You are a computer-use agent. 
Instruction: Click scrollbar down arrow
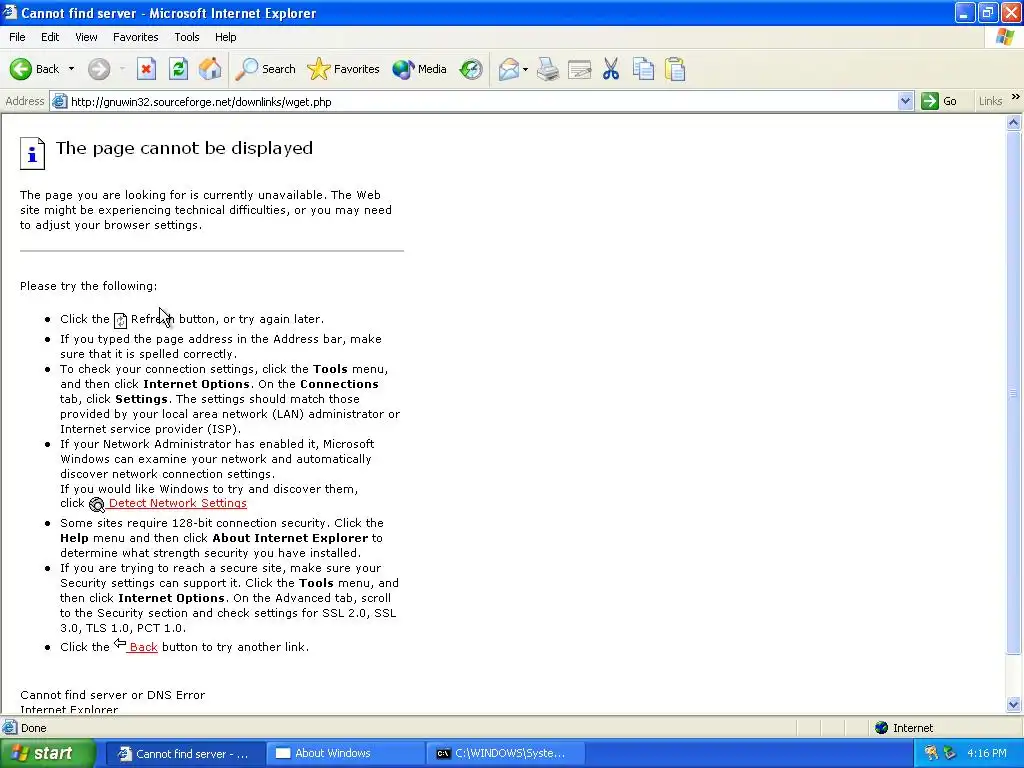pos(1014,704)
